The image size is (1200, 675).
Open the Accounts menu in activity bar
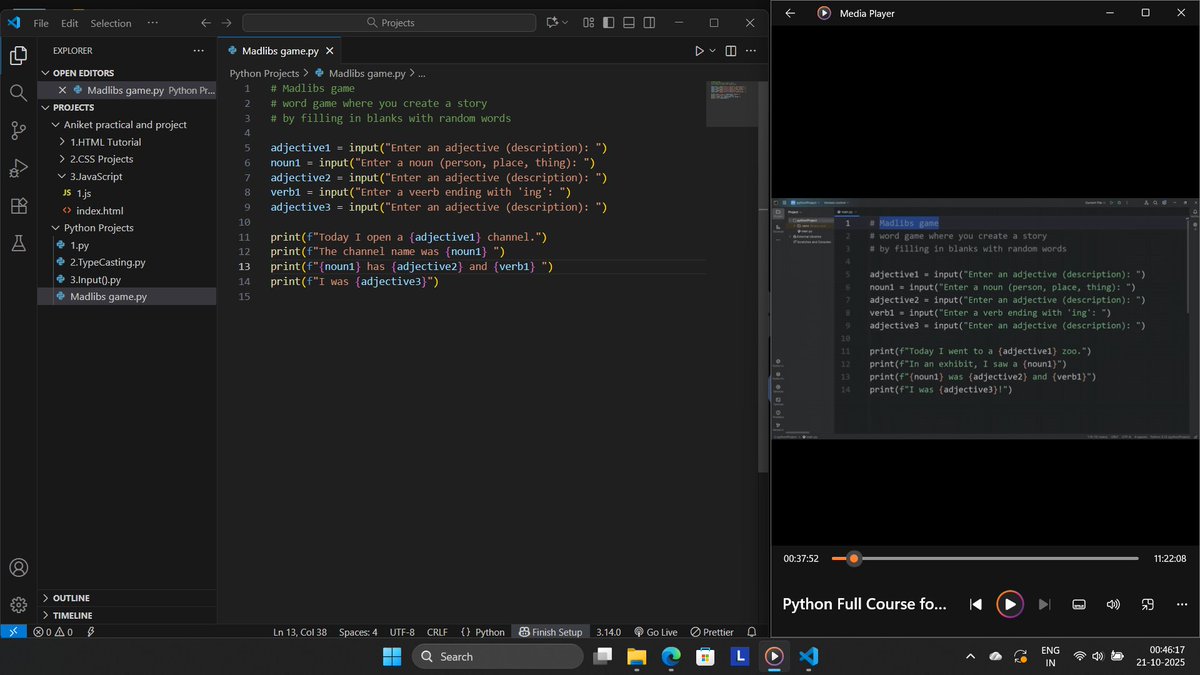(18, 568)
